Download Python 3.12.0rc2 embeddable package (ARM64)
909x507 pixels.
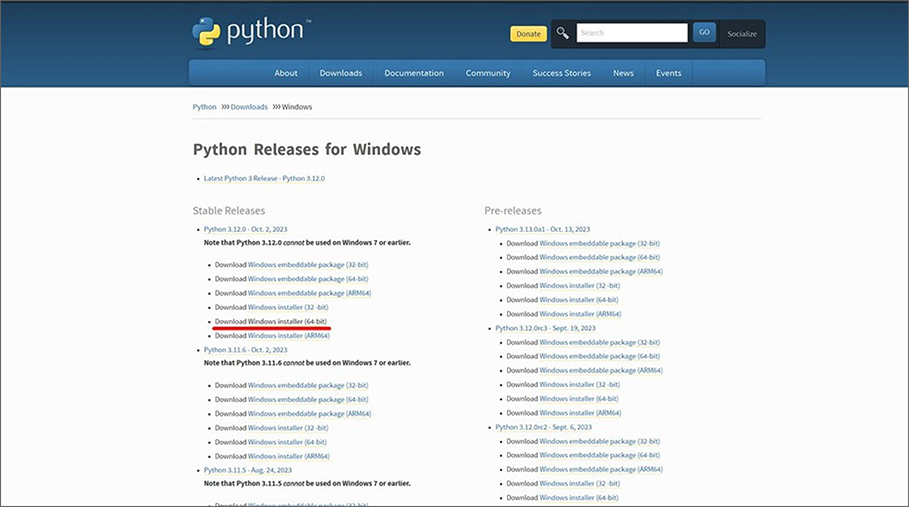(601, 469)
